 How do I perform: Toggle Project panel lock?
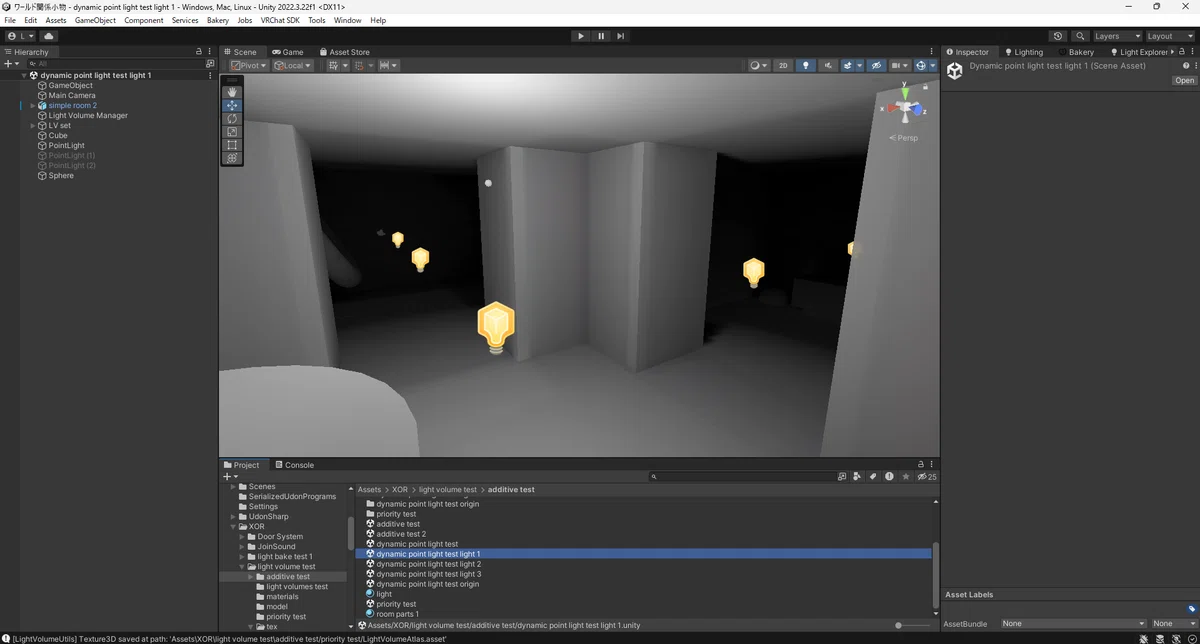[x=921, y=464]
